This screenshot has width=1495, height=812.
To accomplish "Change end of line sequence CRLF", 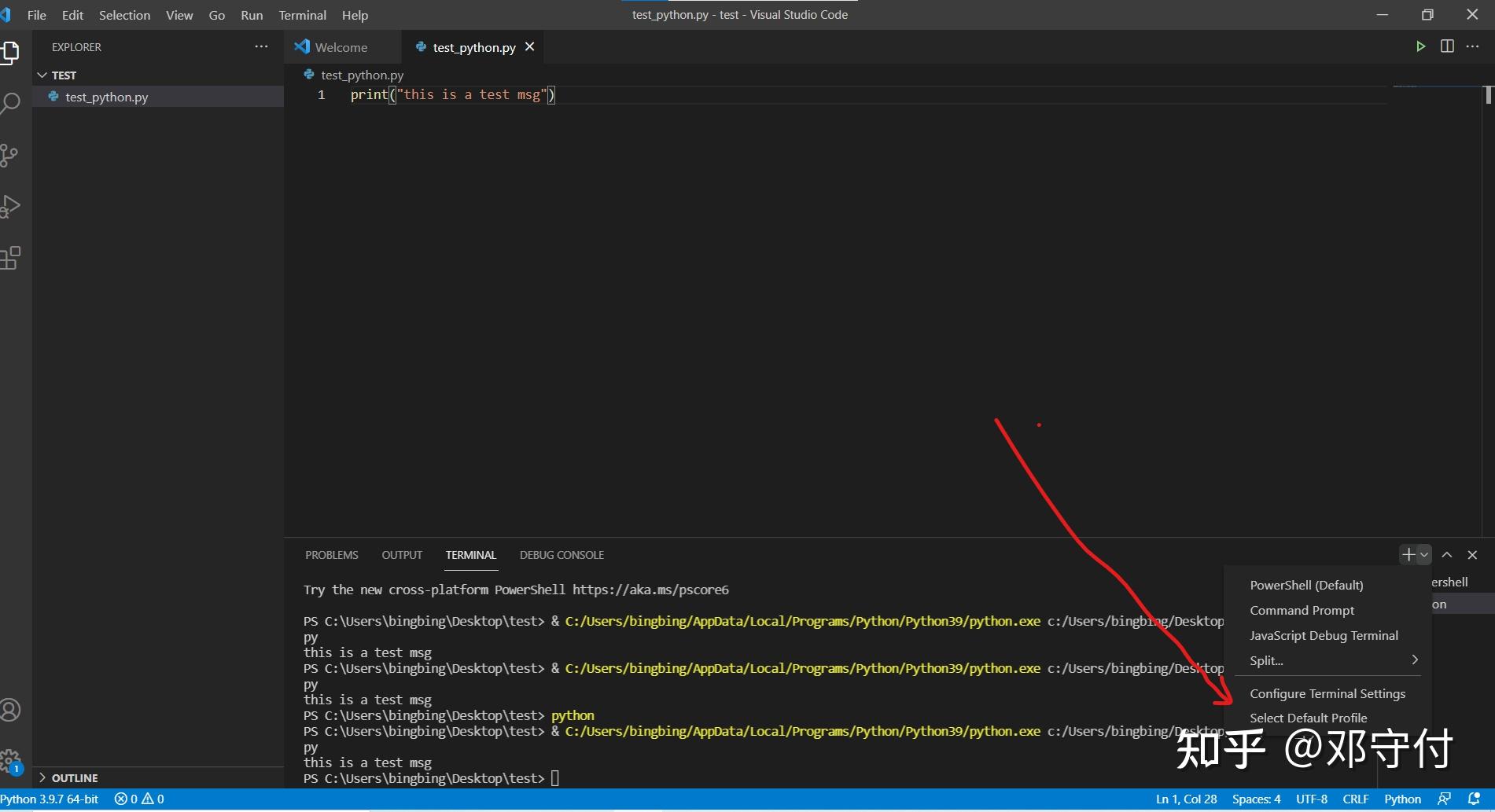I will pos(1356,799).
